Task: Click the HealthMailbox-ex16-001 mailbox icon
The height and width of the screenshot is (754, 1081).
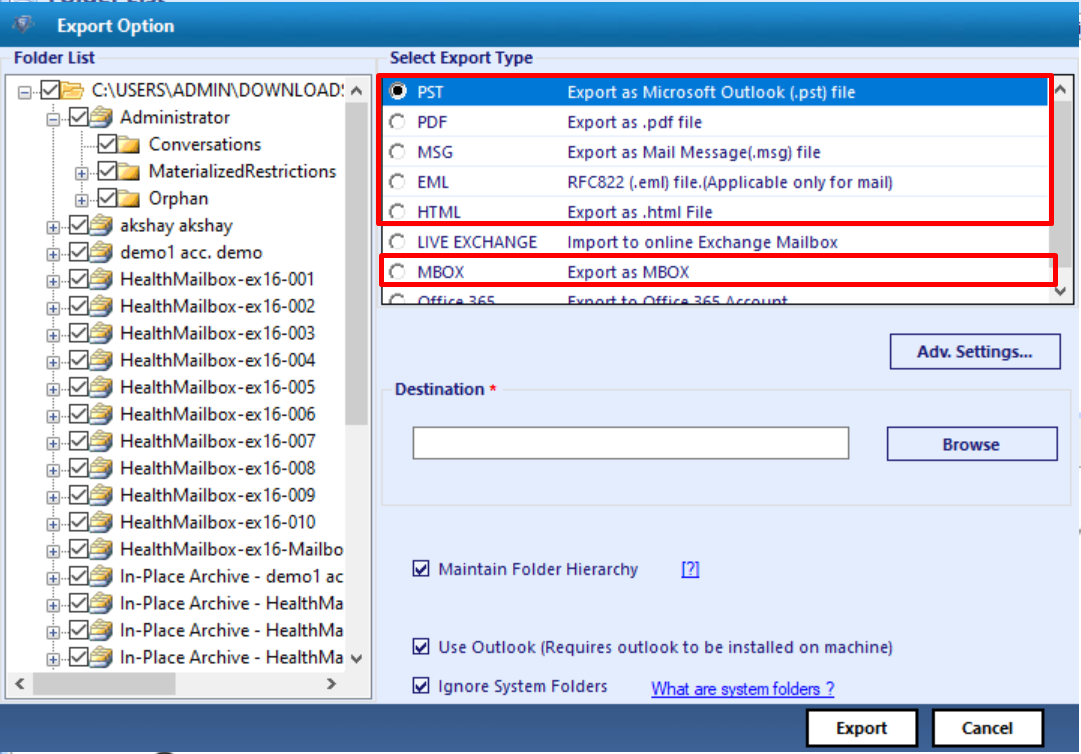Action: (101, 279)
